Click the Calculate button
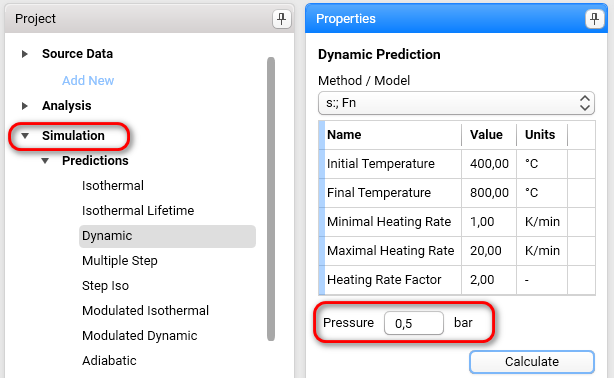 coord(532,362)
